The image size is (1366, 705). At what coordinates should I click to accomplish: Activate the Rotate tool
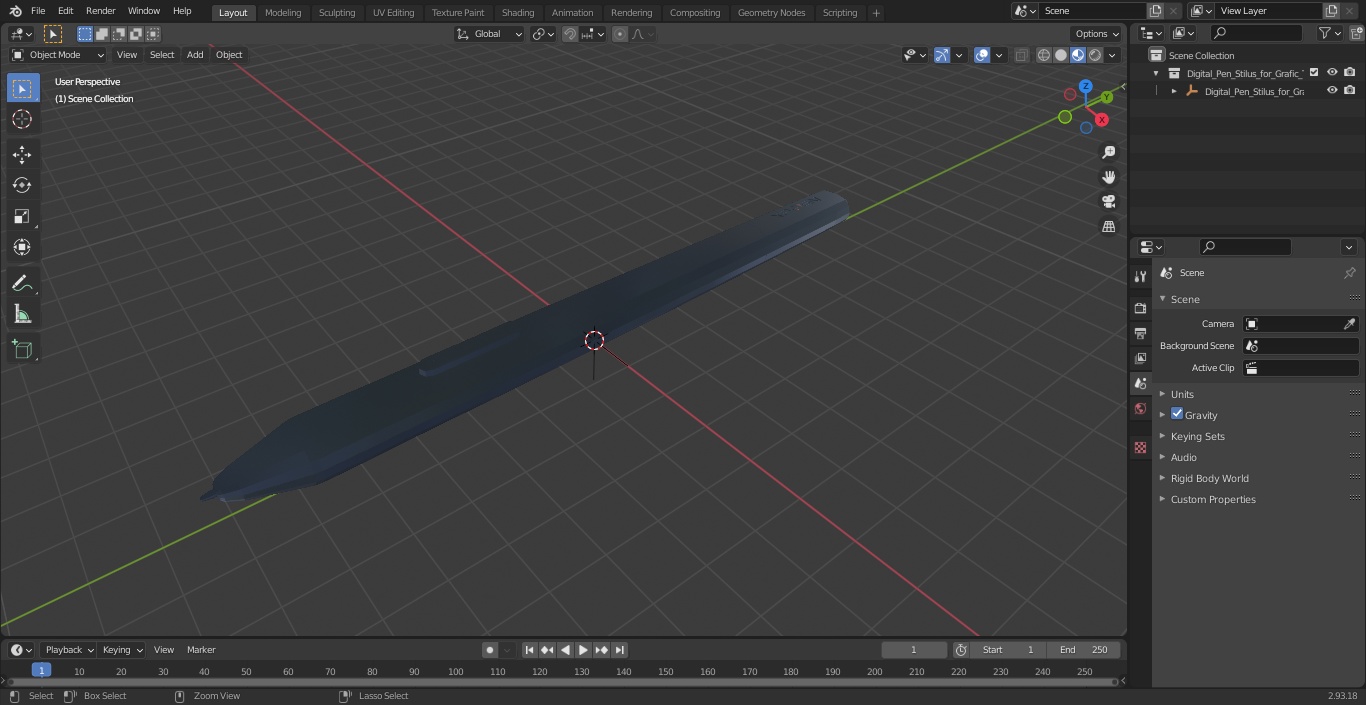click(22, 185)
